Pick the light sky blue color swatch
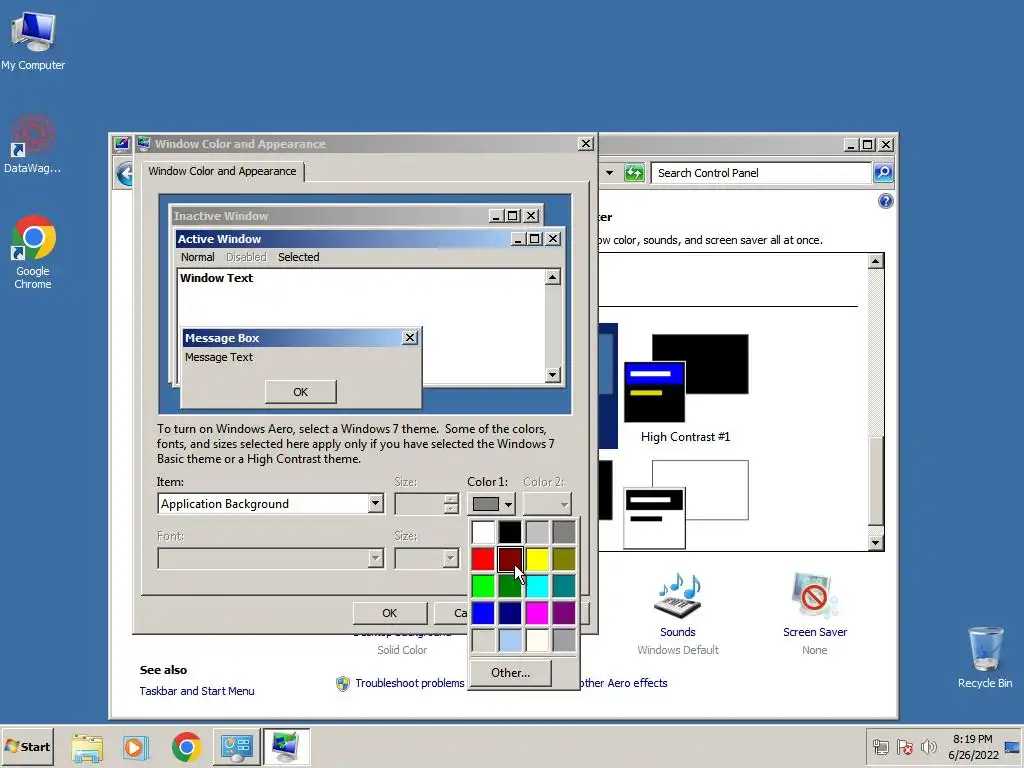1024x768 pixels. pos(510,639)
